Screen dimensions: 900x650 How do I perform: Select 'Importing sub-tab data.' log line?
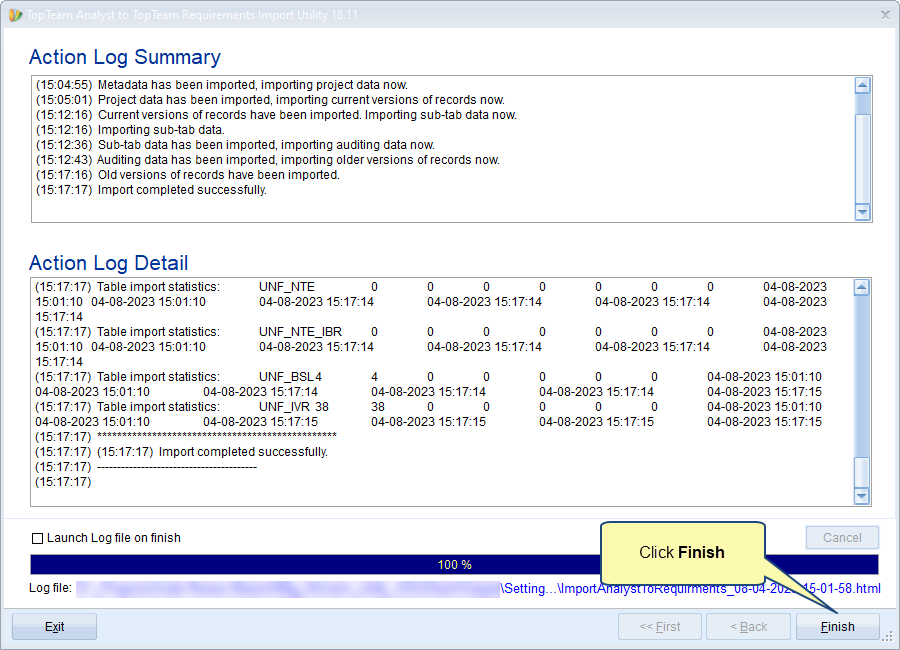pyautogui.click(x=130, y=130)
